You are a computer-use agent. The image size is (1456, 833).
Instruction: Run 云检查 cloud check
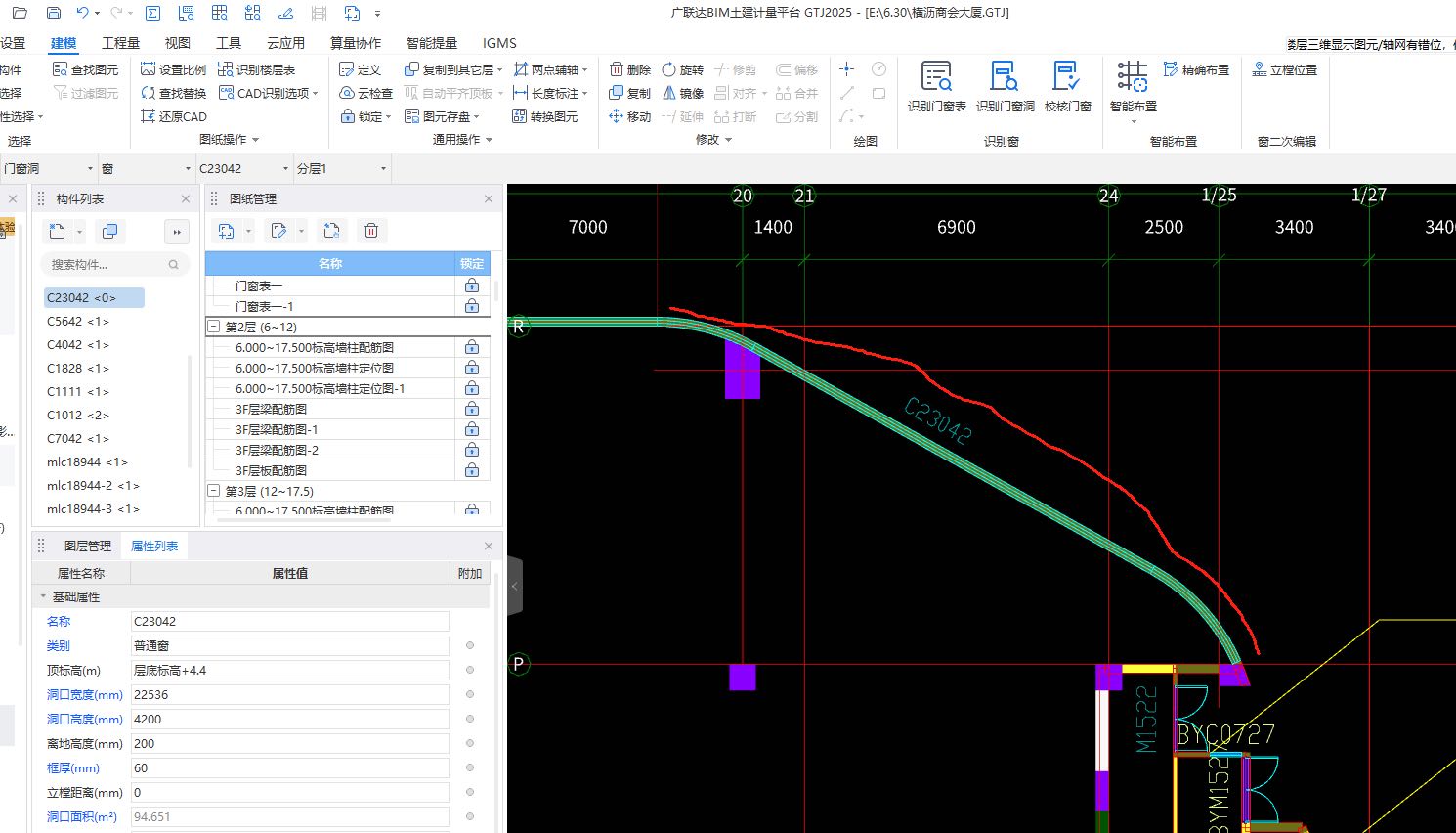point(365,93)
